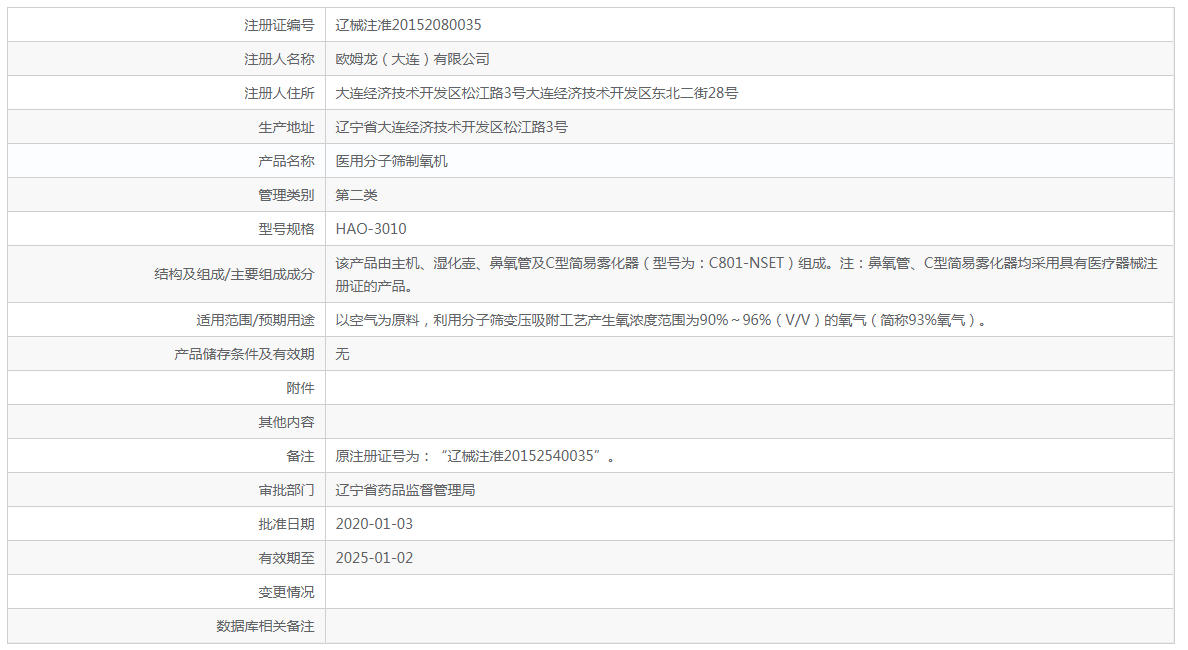1188x650 pixels.
Task: Select the 注册证编号 label cell
Action: point(279,25)
